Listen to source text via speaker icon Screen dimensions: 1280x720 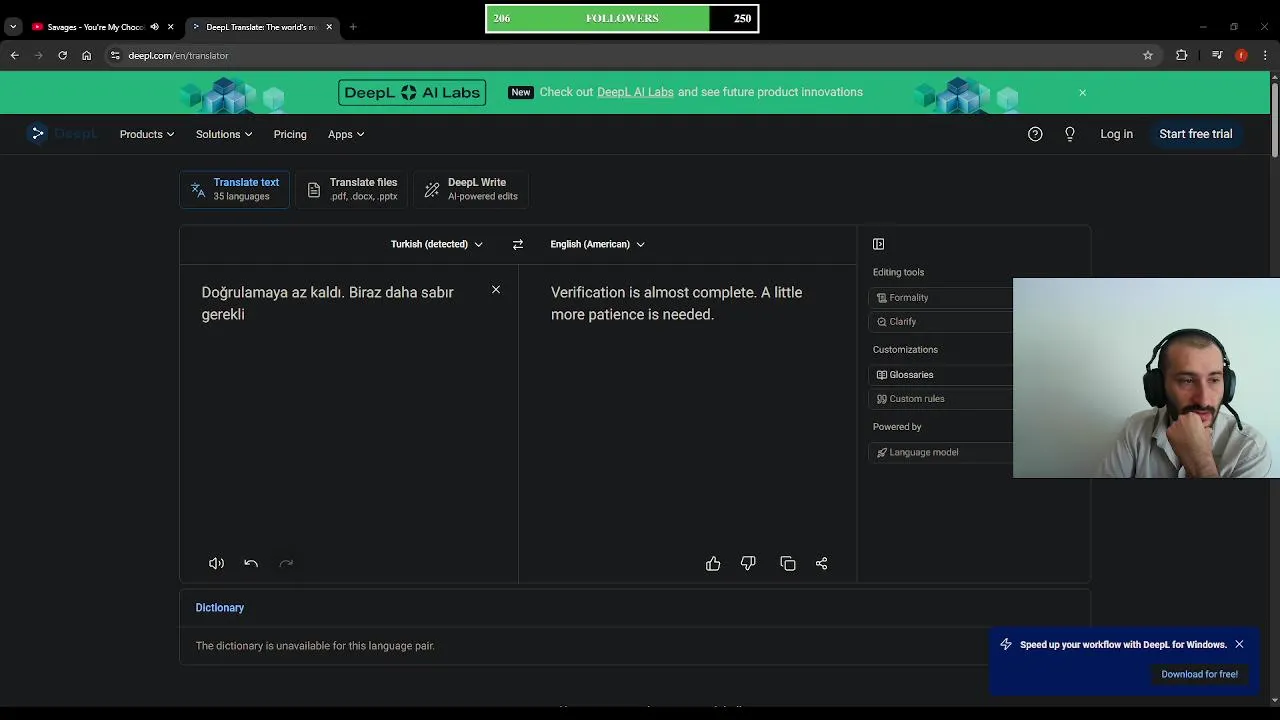216,564
